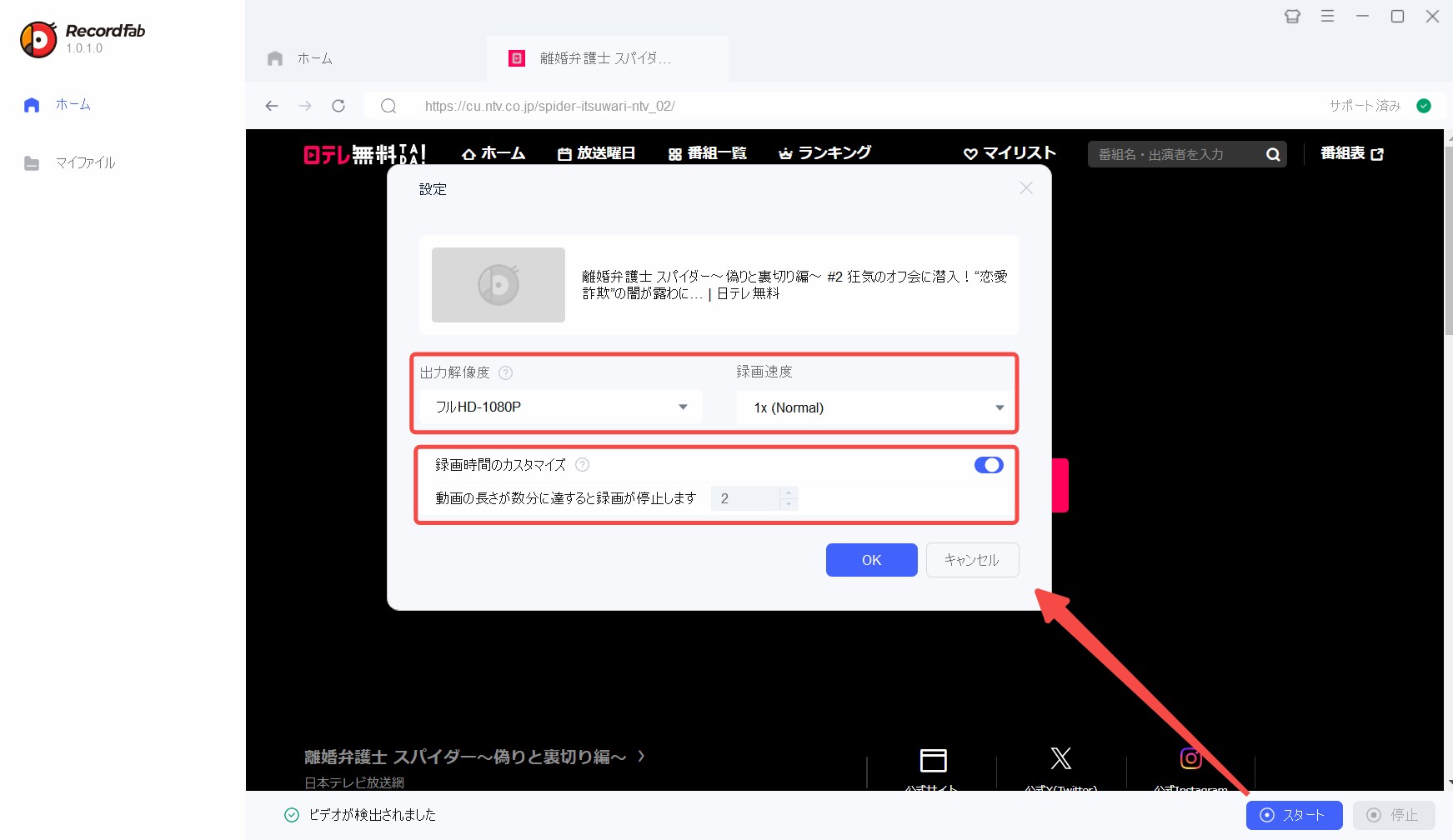Increase minutes with the up stepper arrow

[x=789, y=492]
